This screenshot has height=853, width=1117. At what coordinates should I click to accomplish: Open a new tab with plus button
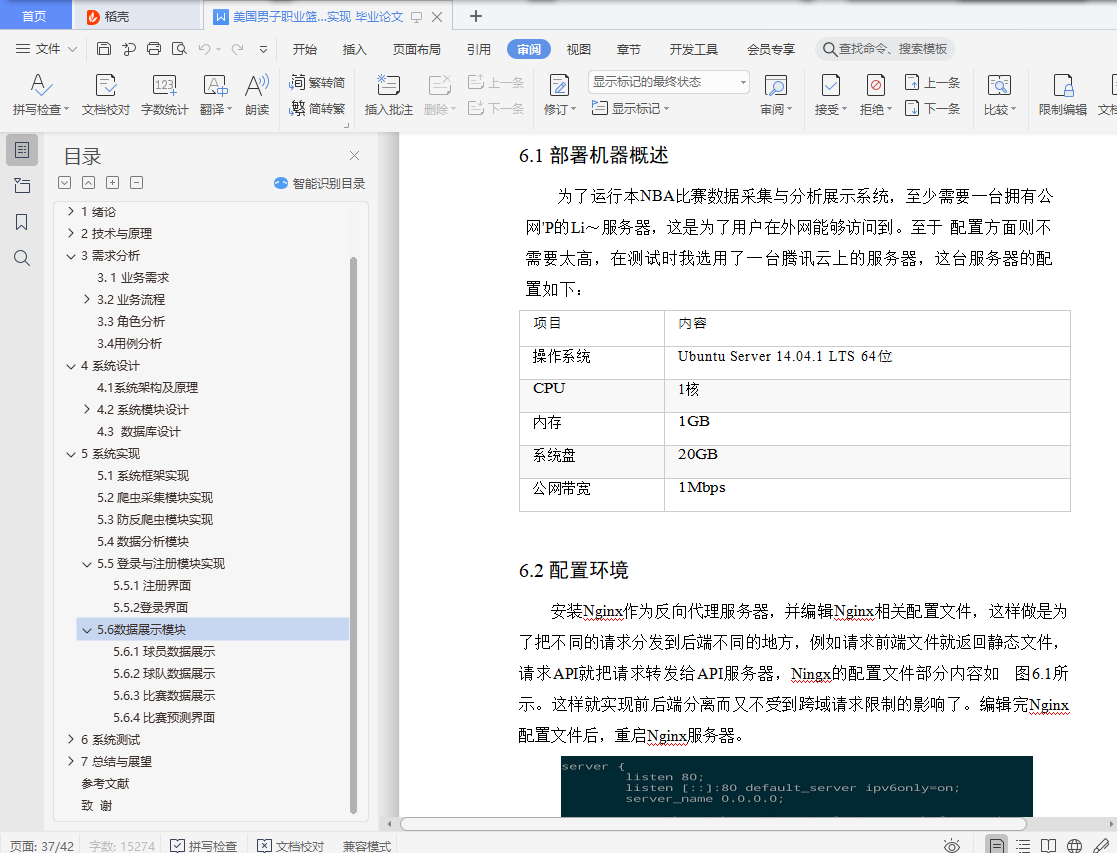[476, 16]
